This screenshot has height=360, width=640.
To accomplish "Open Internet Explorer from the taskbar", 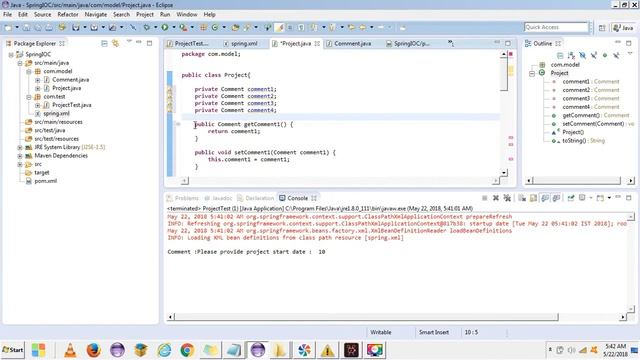I will click(x=164, y=350).
